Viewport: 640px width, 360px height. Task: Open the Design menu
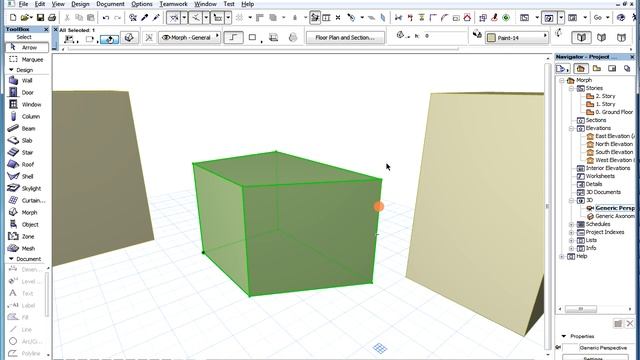click(x=80, y=4)
